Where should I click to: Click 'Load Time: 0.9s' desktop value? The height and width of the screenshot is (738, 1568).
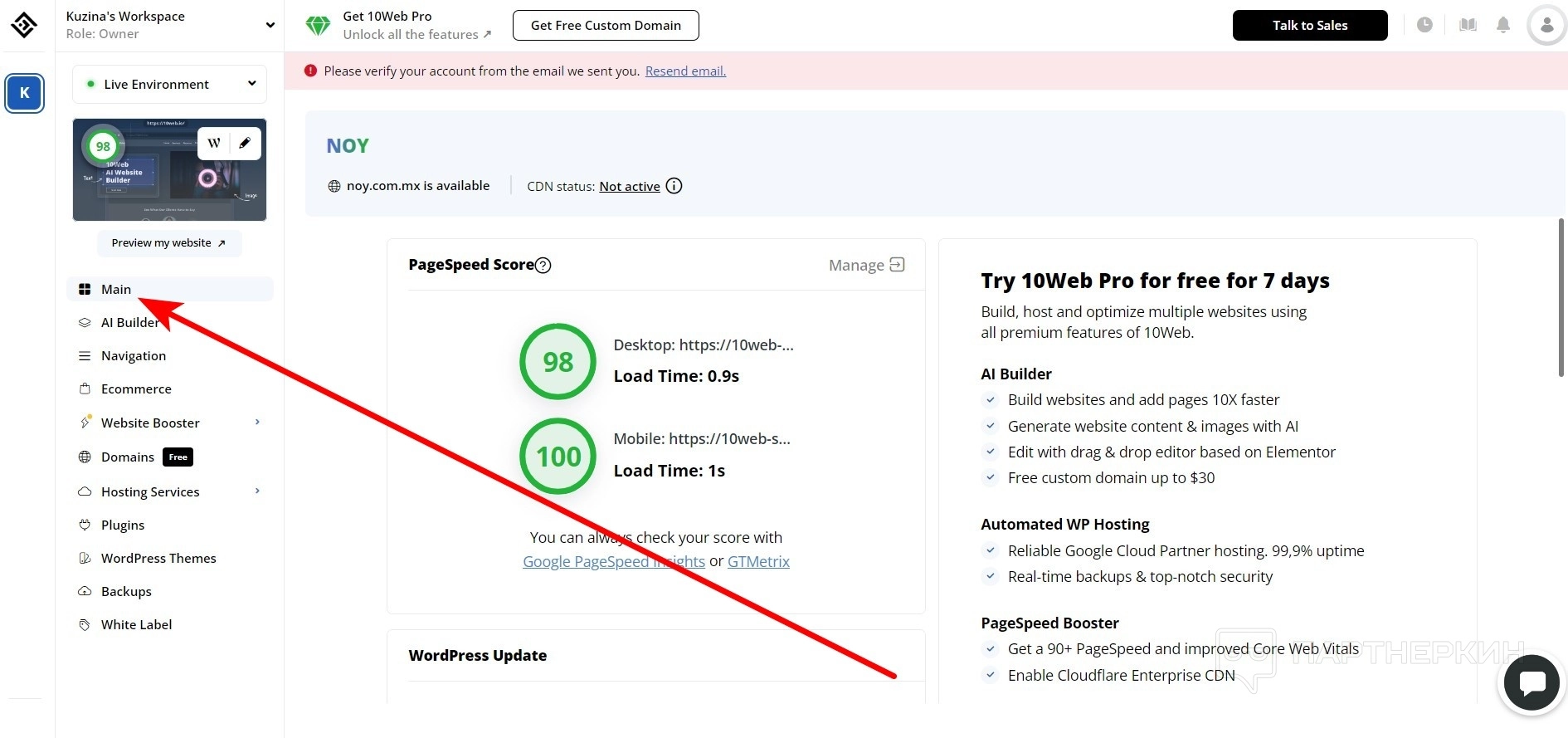[676, 376]
